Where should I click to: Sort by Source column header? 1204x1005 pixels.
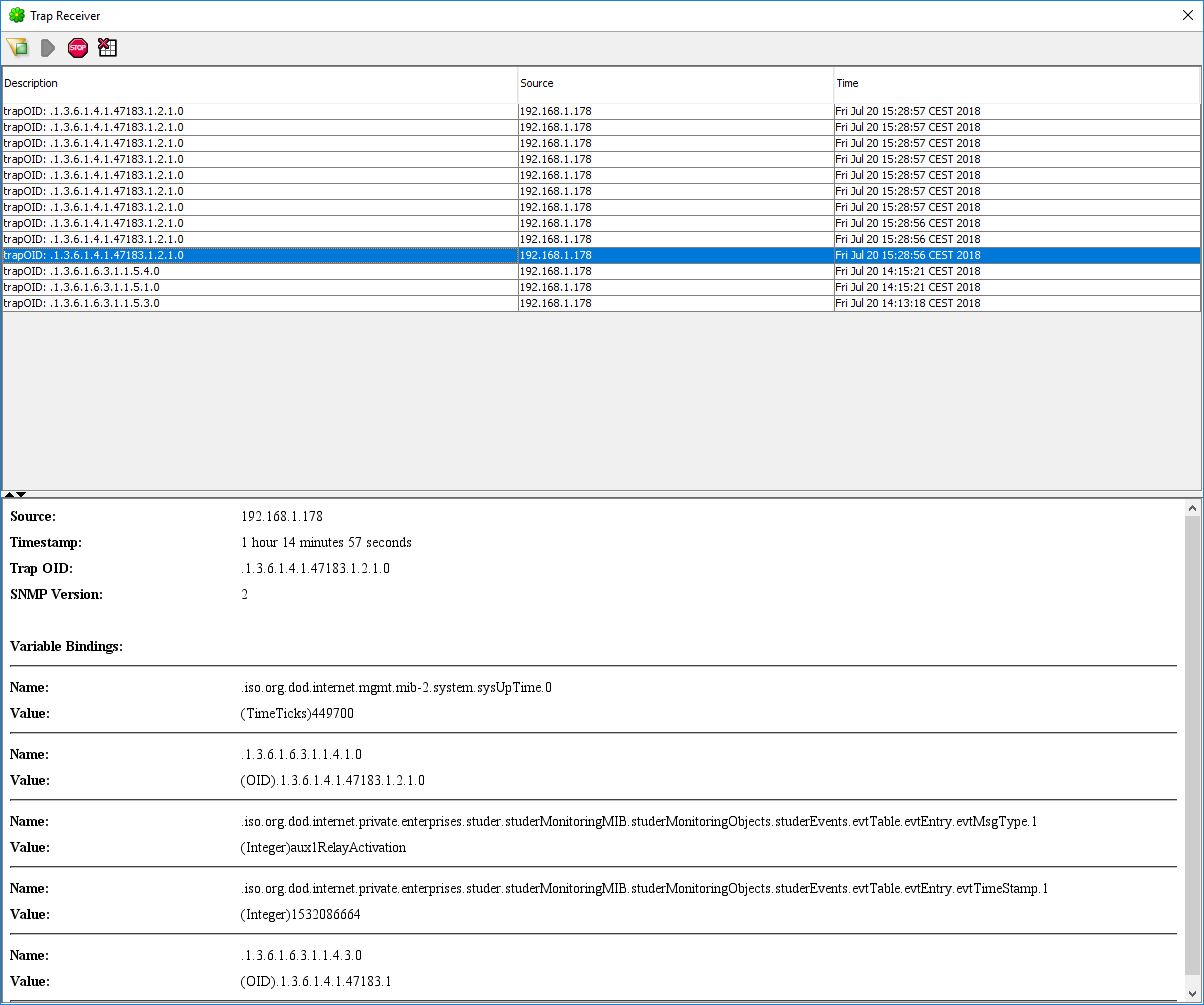675,84
